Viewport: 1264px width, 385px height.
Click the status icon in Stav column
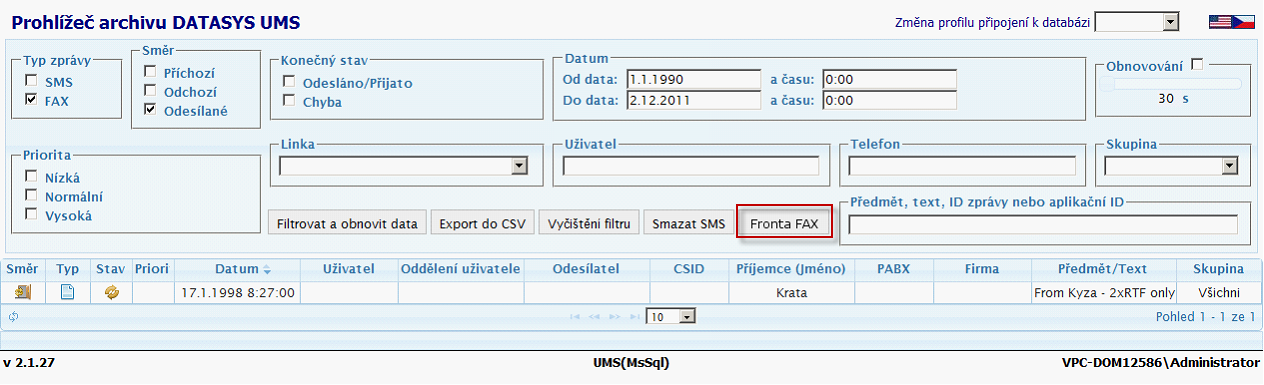click(x=112, y=292)
